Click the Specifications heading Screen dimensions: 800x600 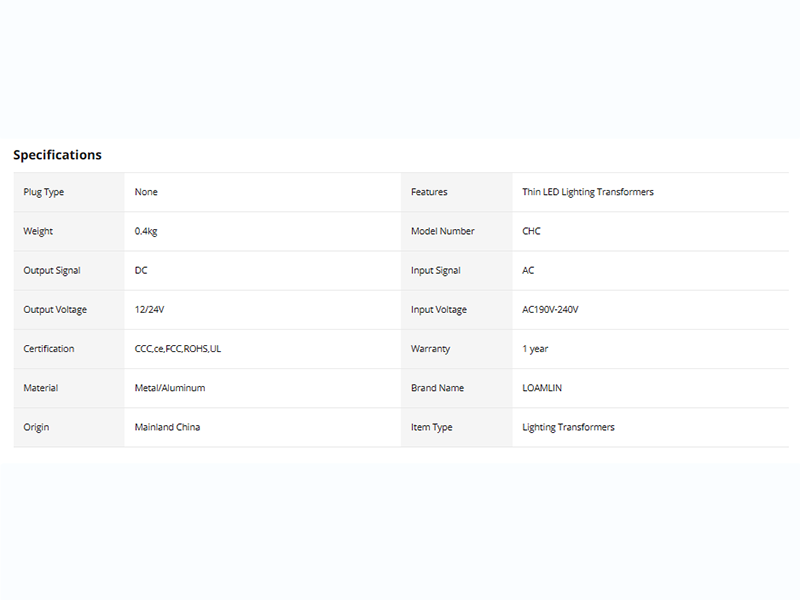pyautogui.click(x=57, y=155)
